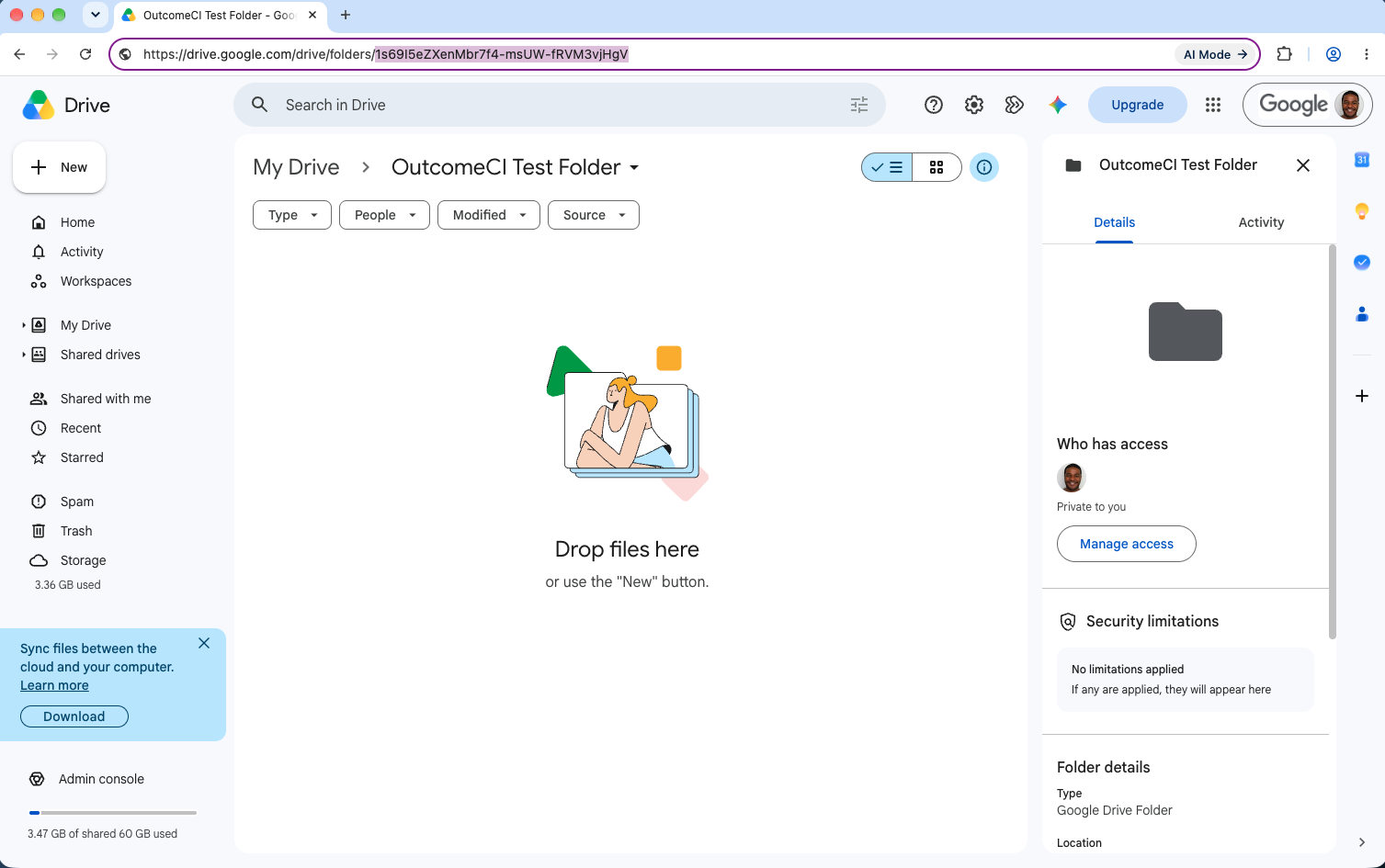Switch to grid layout view
1385x868 pixels.
tap(937, 167)
